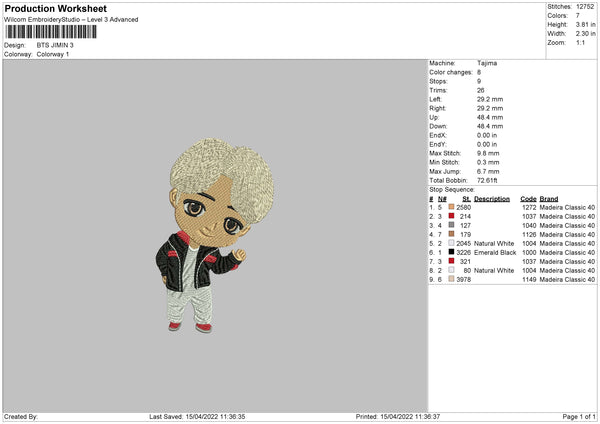
Task: Click the Min Stitch value '0.3 mm'
Action: (x=488, y=162)
